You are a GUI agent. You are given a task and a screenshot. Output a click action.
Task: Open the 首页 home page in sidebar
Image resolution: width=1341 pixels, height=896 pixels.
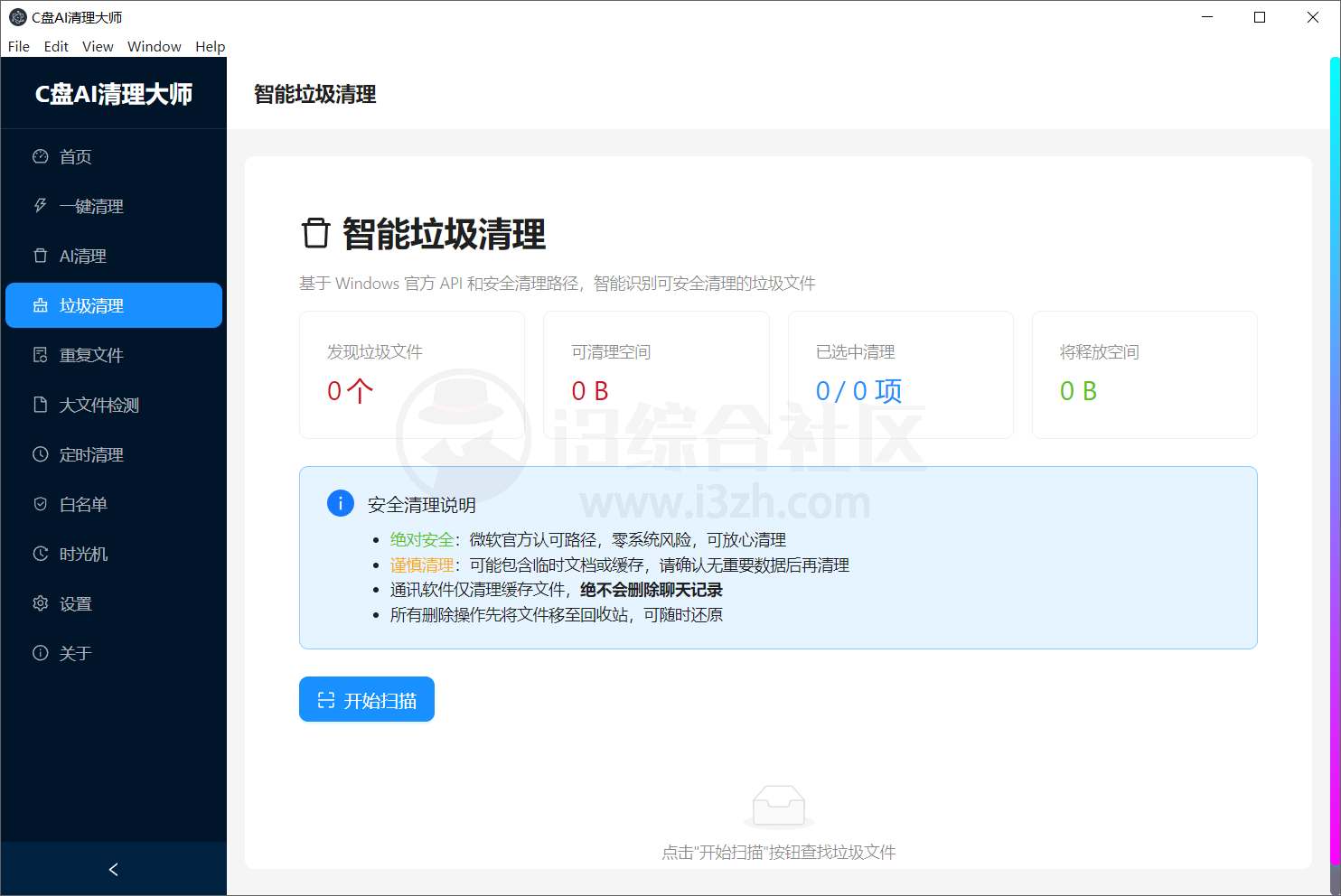pyautogui.click(x=75, y=156)
